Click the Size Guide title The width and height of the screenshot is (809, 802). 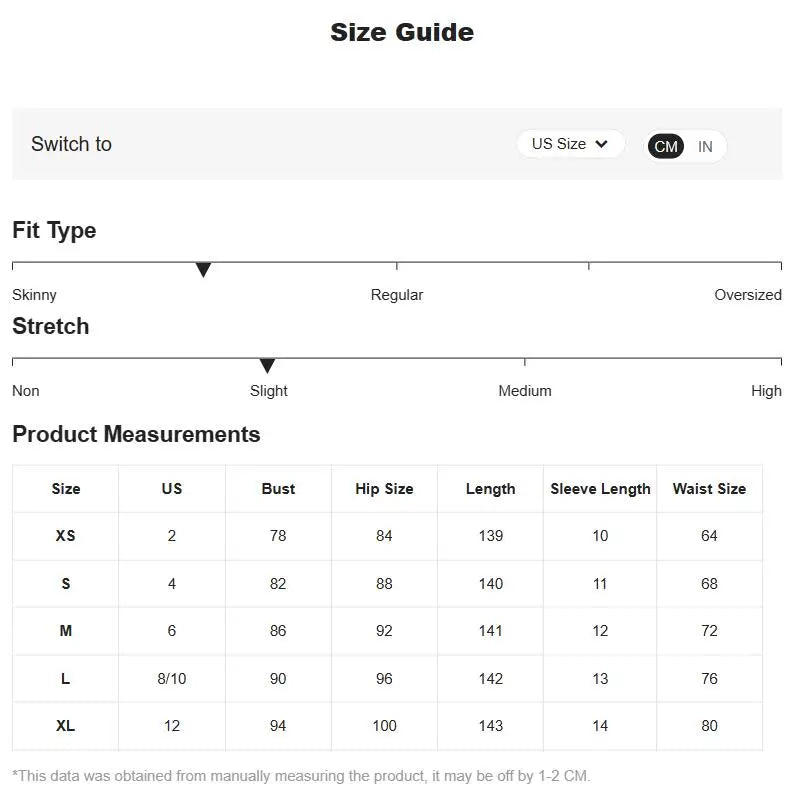pos(402,32)
